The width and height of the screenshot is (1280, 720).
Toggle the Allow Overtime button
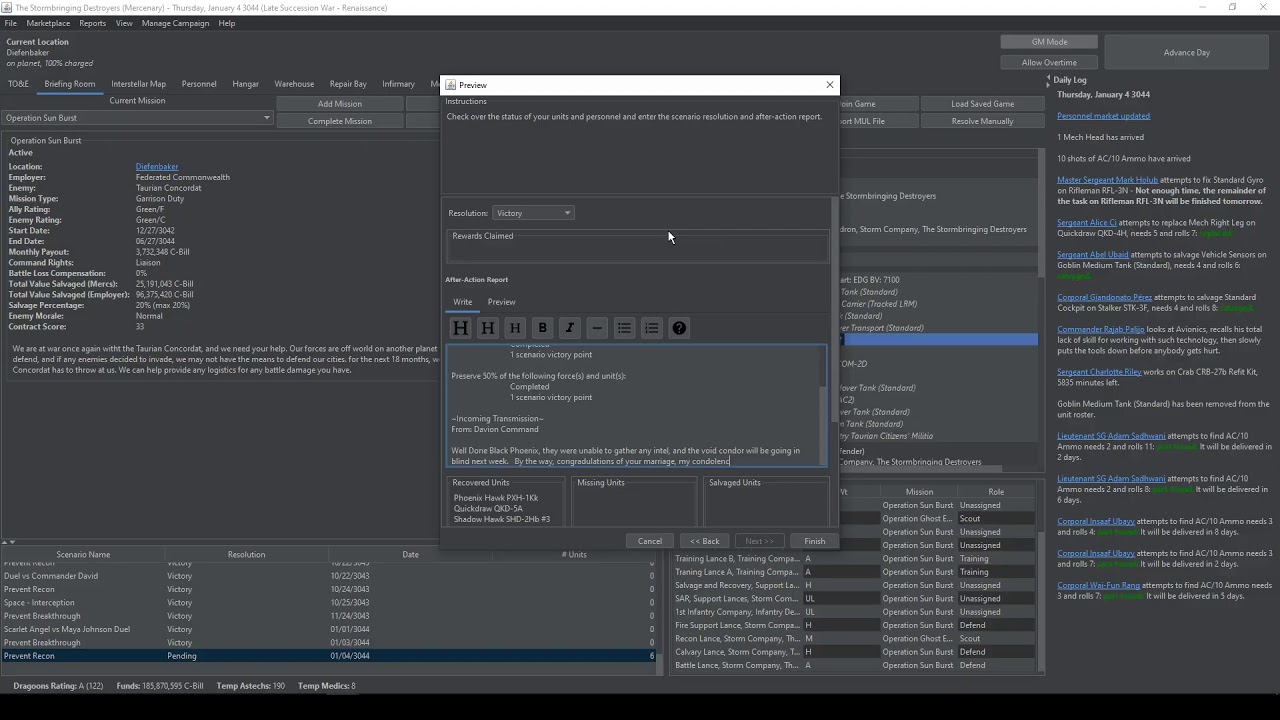pos(1049,62)
